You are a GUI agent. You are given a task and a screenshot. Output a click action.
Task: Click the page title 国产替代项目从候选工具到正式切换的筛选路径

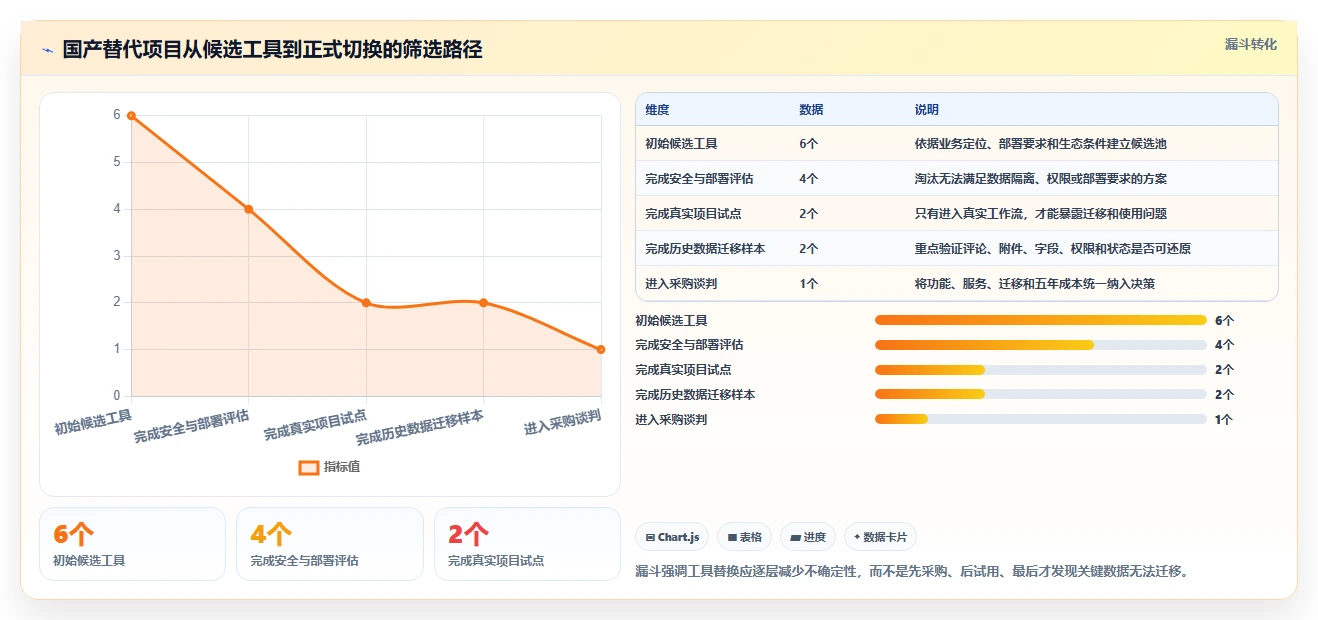tap(272, 50)
